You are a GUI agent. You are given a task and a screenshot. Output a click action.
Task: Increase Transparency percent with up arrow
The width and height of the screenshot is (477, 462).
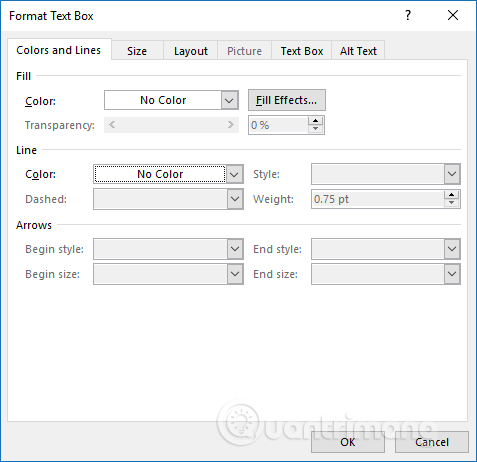pyautogui.click(x=316, y=121)
